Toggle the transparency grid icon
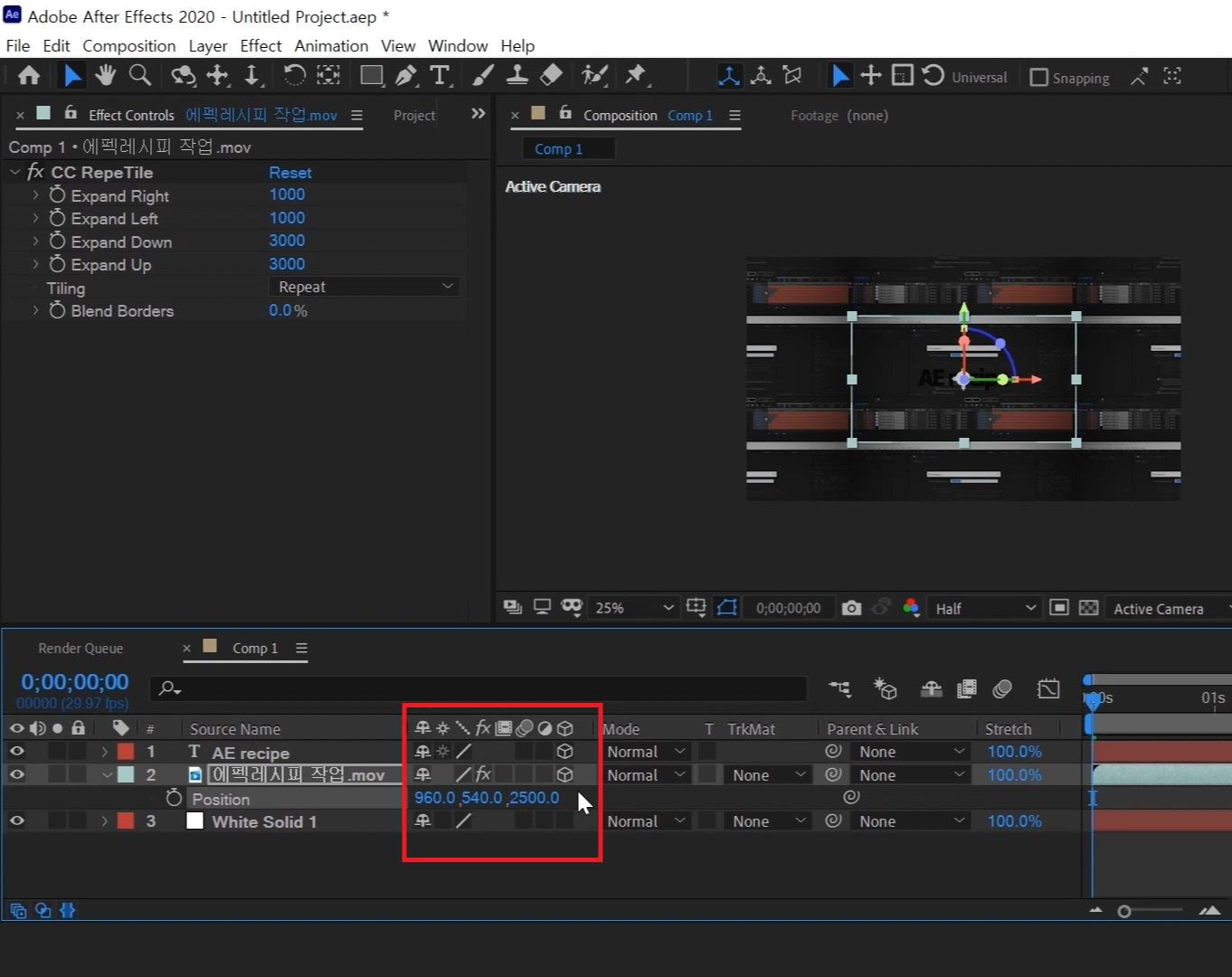The height and width of the screenshot is (977, 1232). pyautogui.click(x=1089, y=608)
